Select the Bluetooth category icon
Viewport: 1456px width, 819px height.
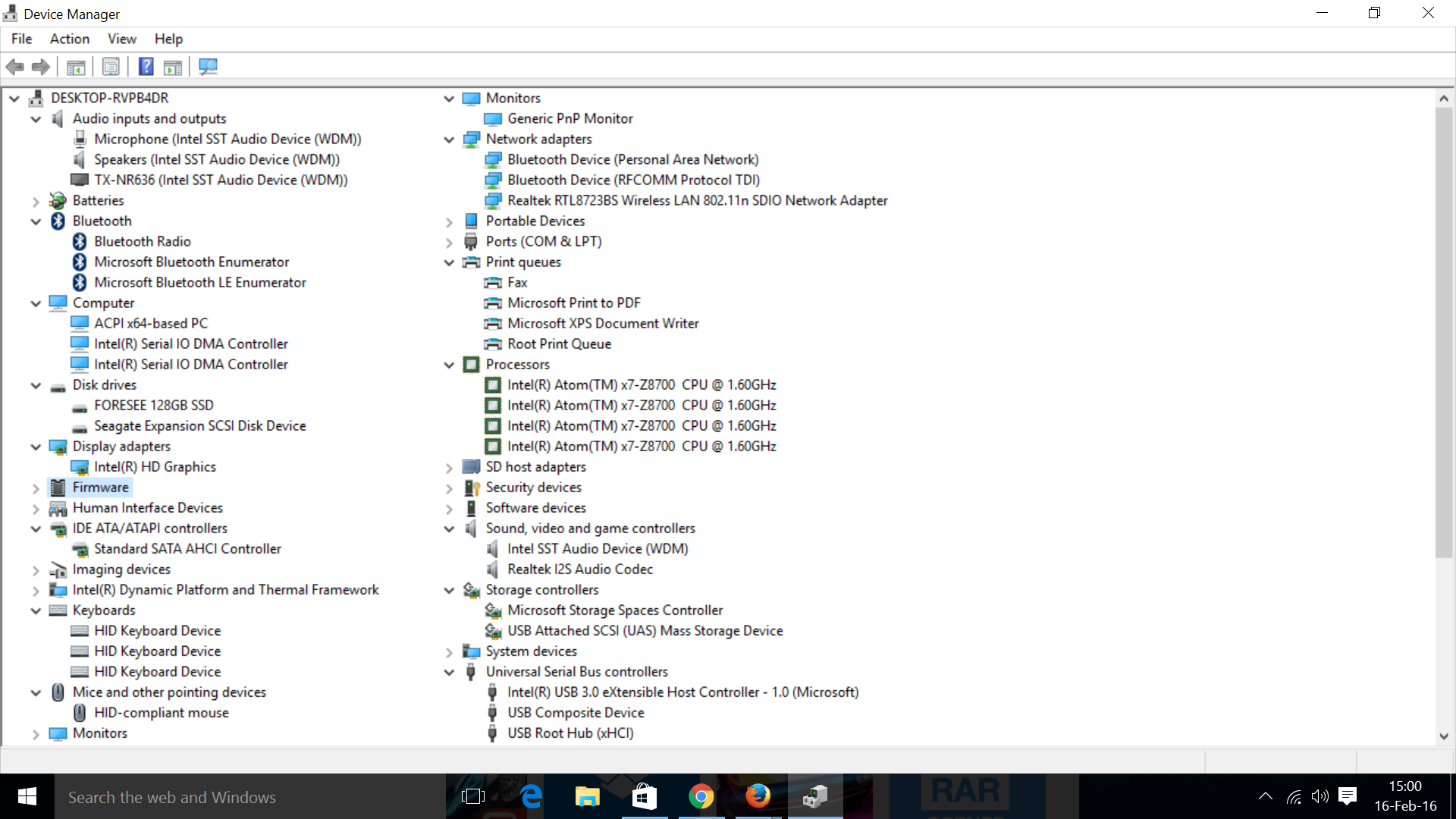(58, 221)
